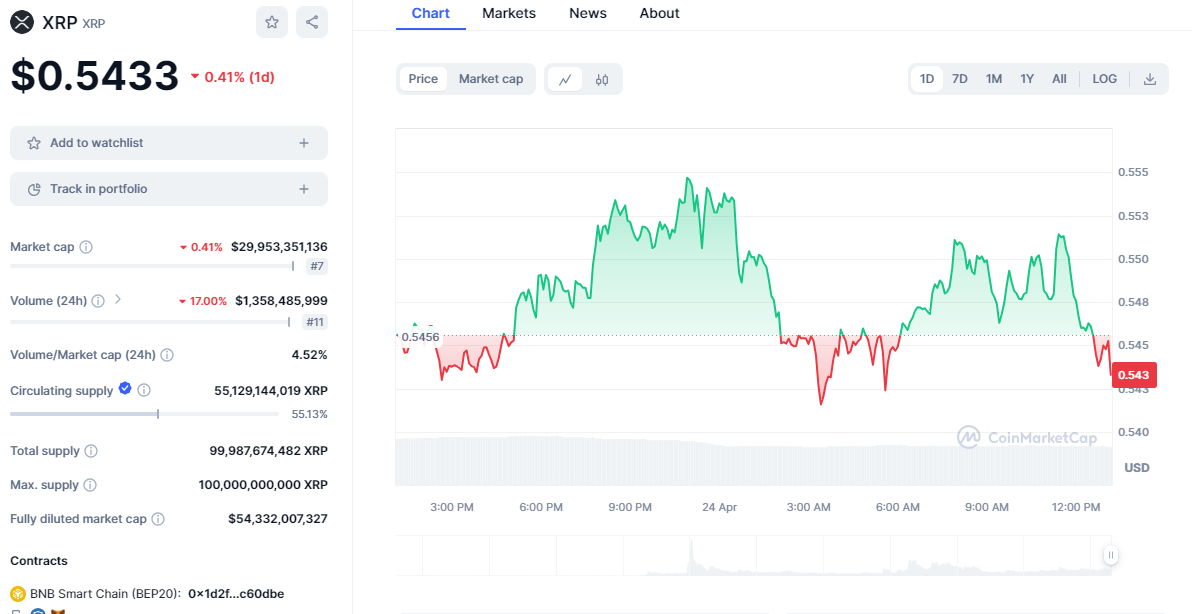Expand Add to watchlist plus

[x=304, y=143]
